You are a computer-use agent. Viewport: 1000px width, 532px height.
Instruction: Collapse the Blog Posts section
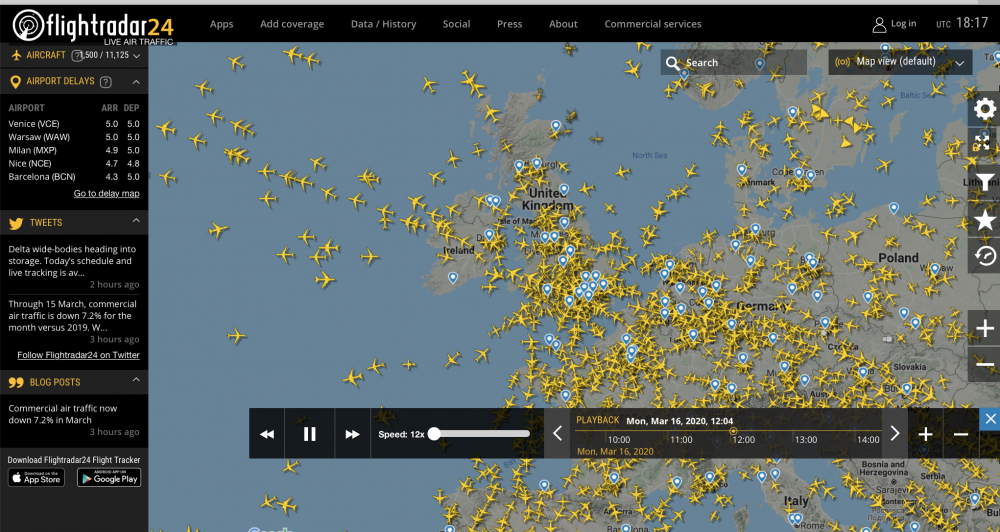(x=136, y=381)
